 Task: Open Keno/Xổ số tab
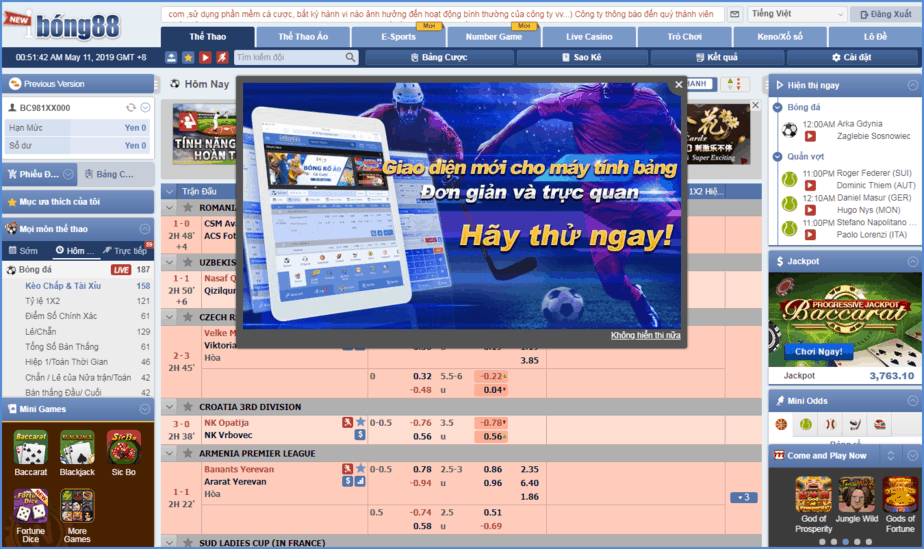pyautogui.click(x=780, y=37)
